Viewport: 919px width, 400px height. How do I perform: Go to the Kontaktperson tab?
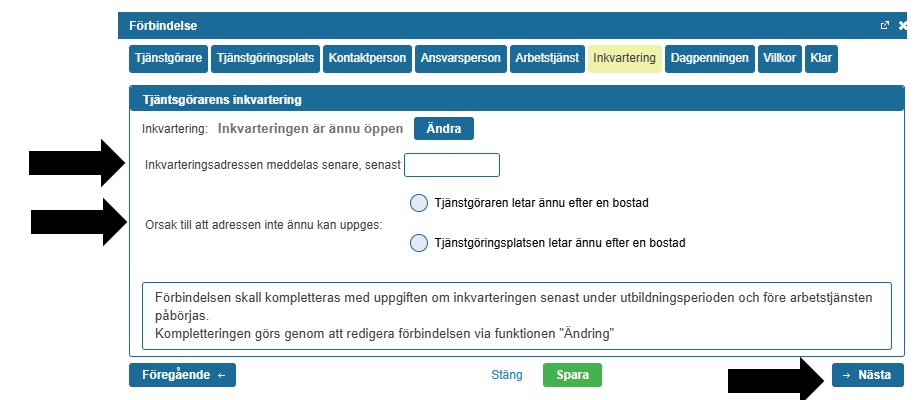tap(367, 59)
